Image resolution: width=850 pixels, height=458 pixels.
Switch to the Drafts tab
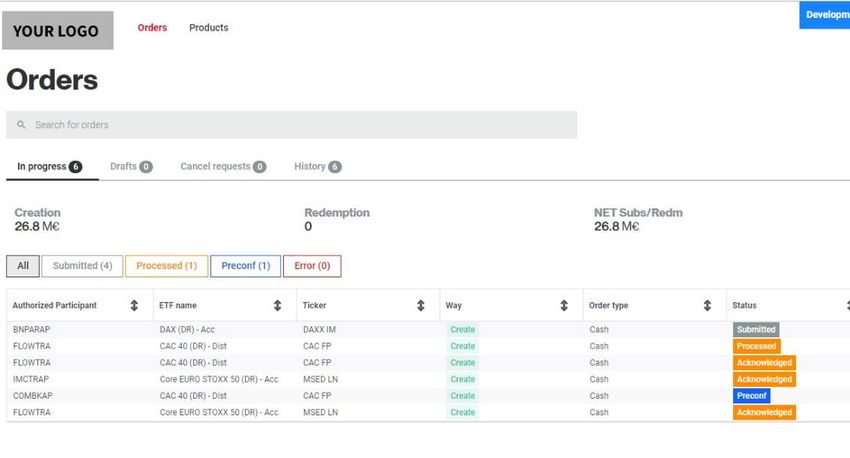(x=131, y=167)
